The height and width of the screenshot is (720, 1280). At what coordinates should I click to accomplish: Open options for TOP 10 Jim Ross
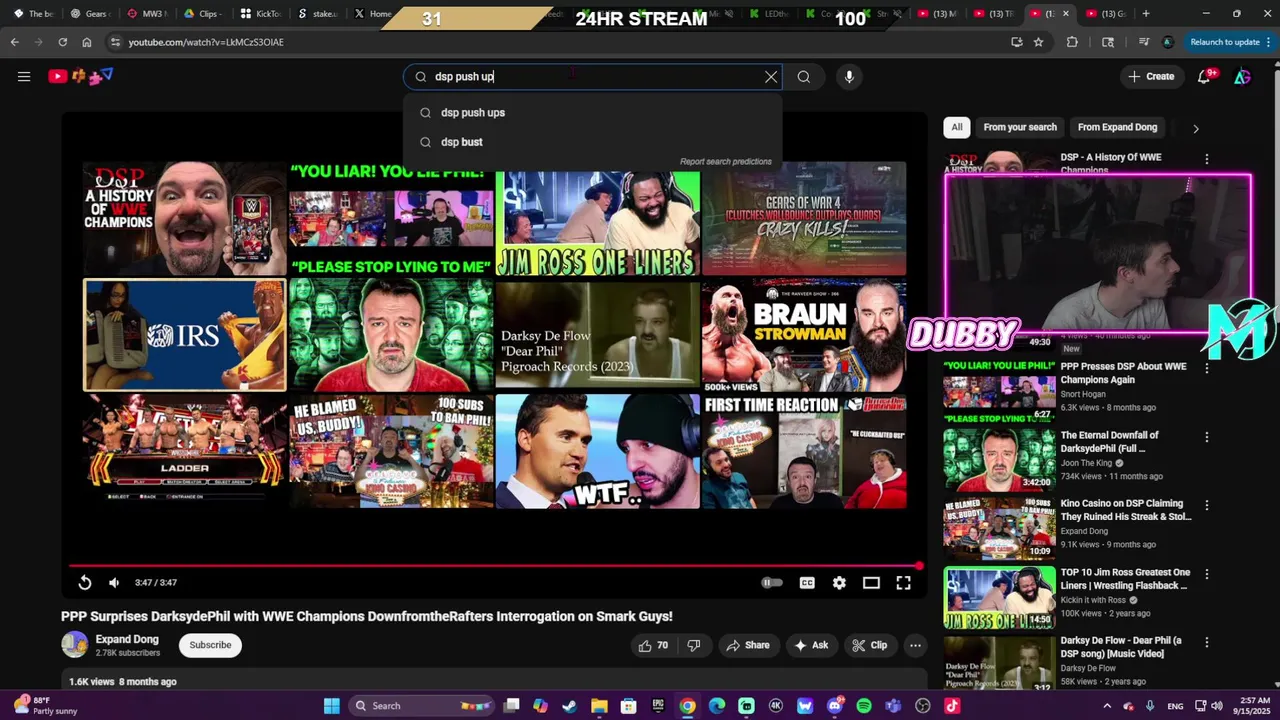click(1207, 575)
